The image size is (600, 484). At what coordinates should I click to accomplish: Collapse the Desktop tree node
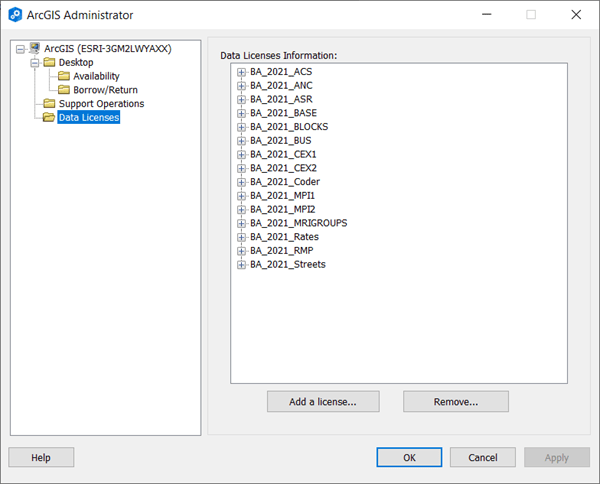click(x=35, y=63)
